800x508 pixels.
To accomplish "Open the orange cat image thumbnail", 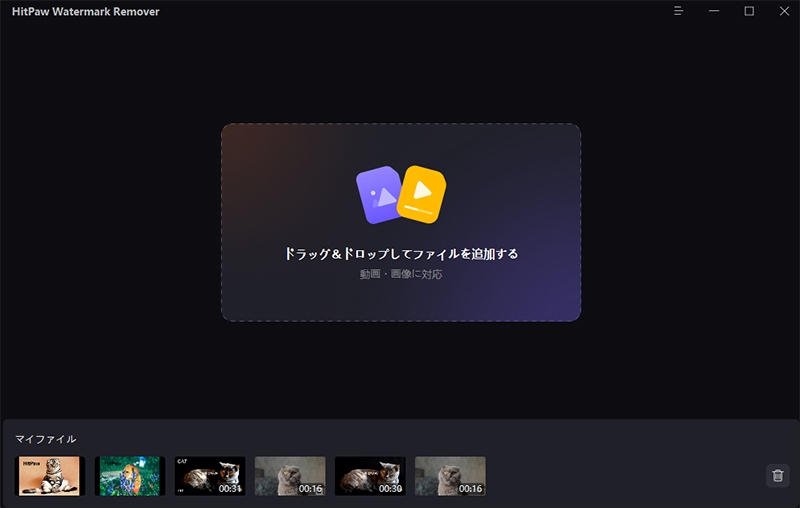I will pos(49,476).
